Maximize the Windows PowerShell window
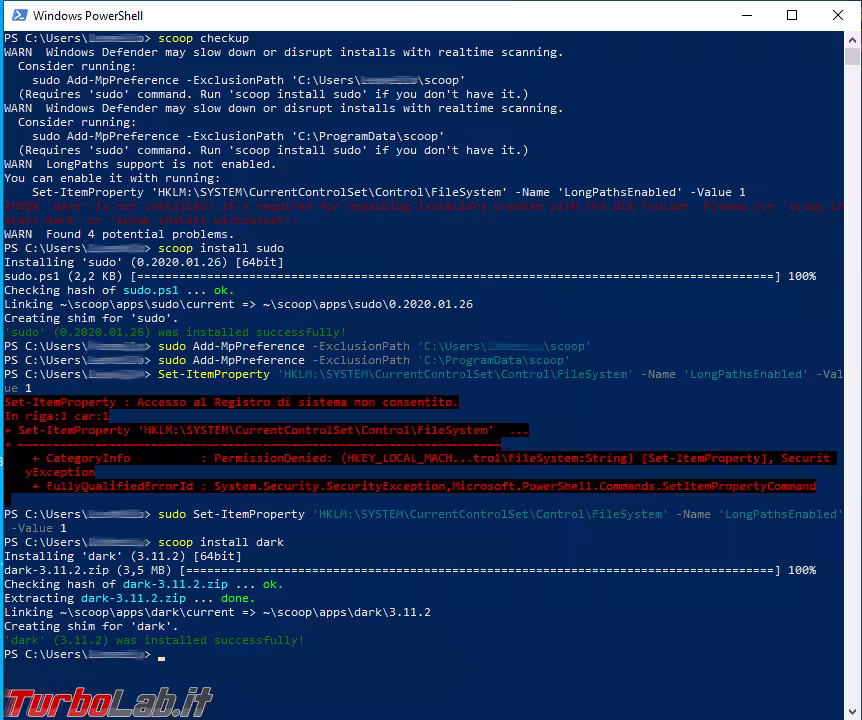Image resolution: width=862 pixels, height=720 pixels. click(792, 15)
